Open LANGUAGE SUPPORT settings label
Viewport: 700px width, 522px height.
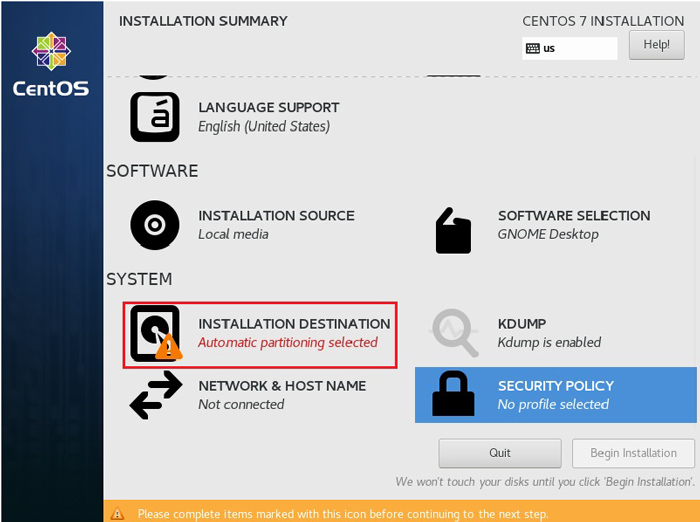click(x=269, y=108)
